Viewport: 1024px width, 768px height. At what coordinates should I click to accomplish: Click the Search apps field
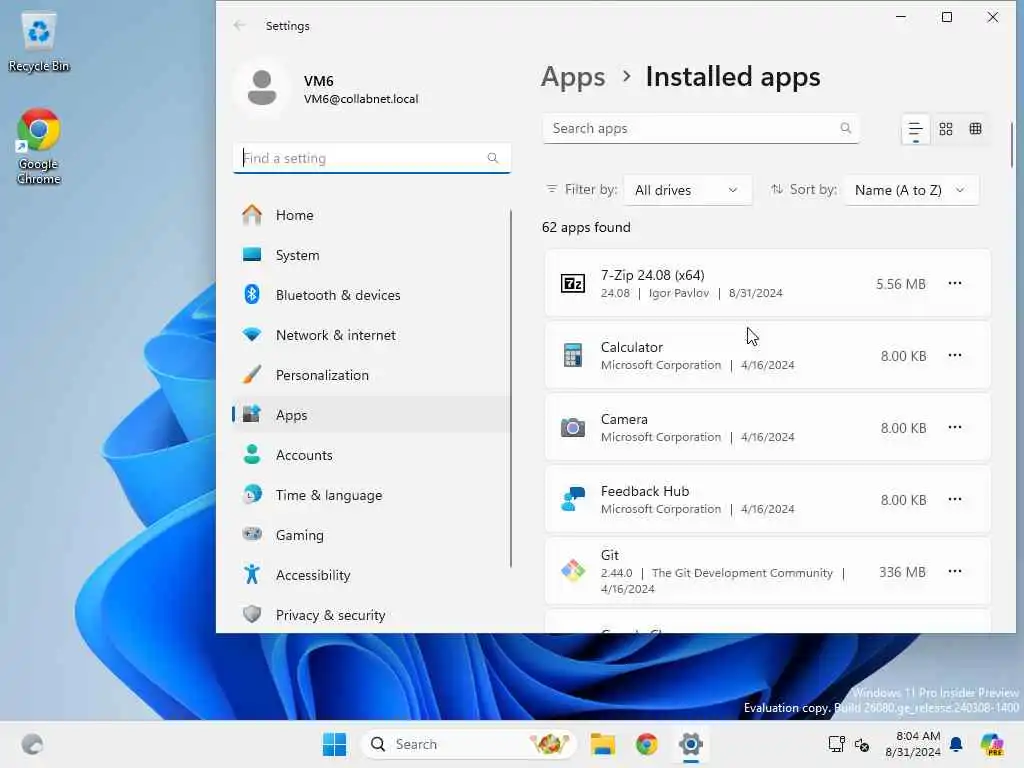[x=701, y=129]
